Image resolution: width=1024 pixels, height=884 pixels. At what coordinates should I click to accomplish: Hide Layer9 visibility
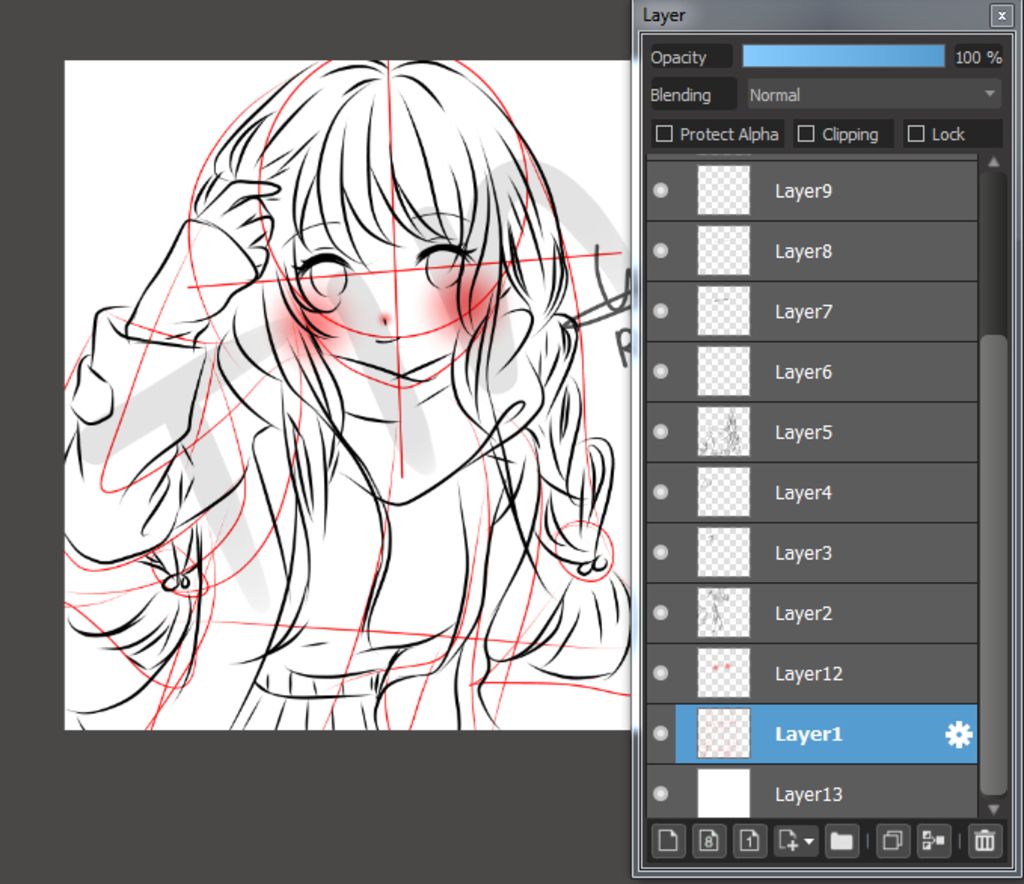pyautogui.click(x=661, y=191)
